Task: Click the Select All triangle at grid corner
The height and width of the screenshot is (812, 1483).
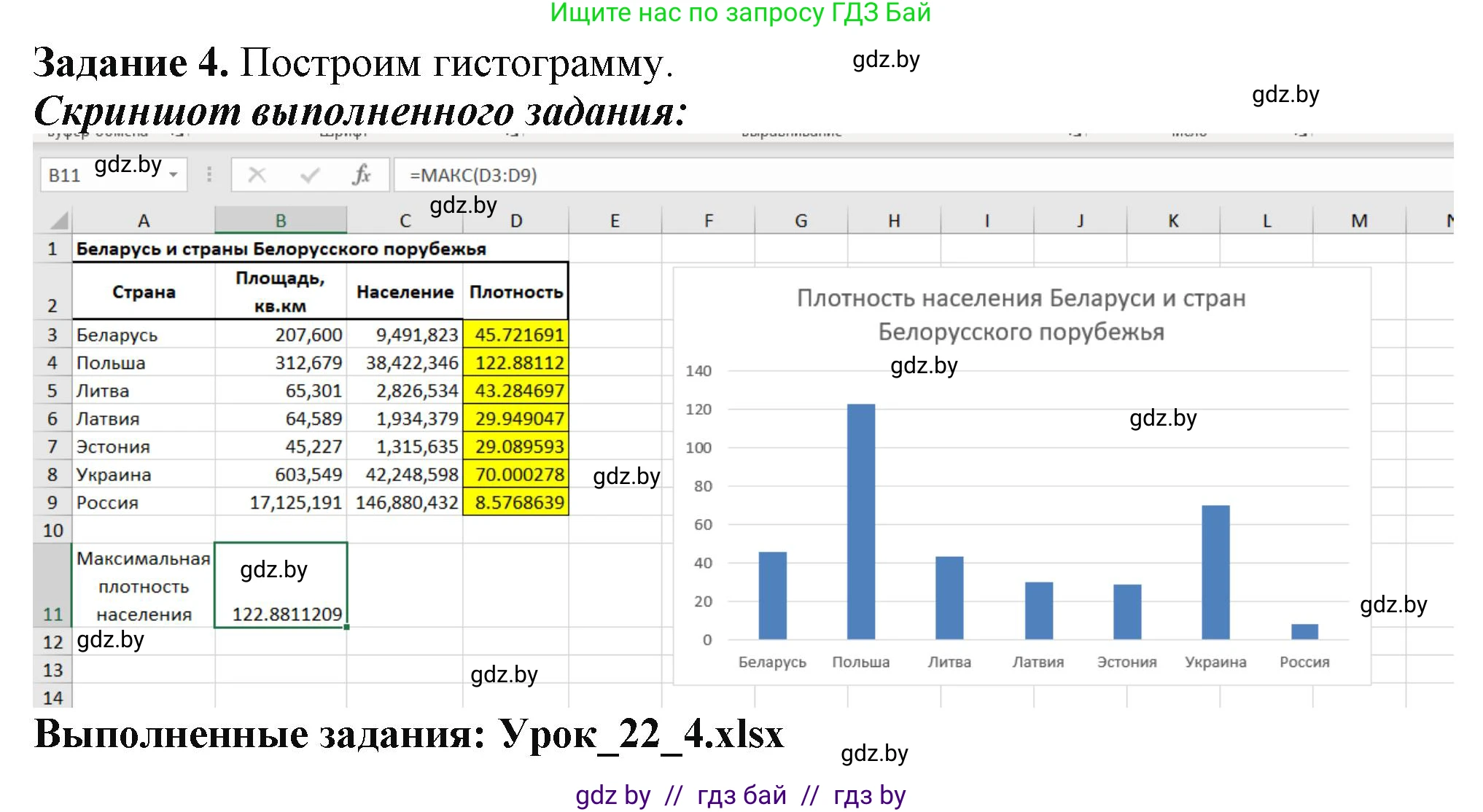Action: 62,219
